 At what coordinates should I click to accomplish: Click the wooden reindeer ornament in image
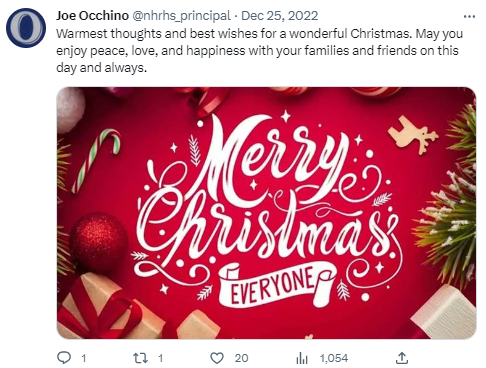413,135
